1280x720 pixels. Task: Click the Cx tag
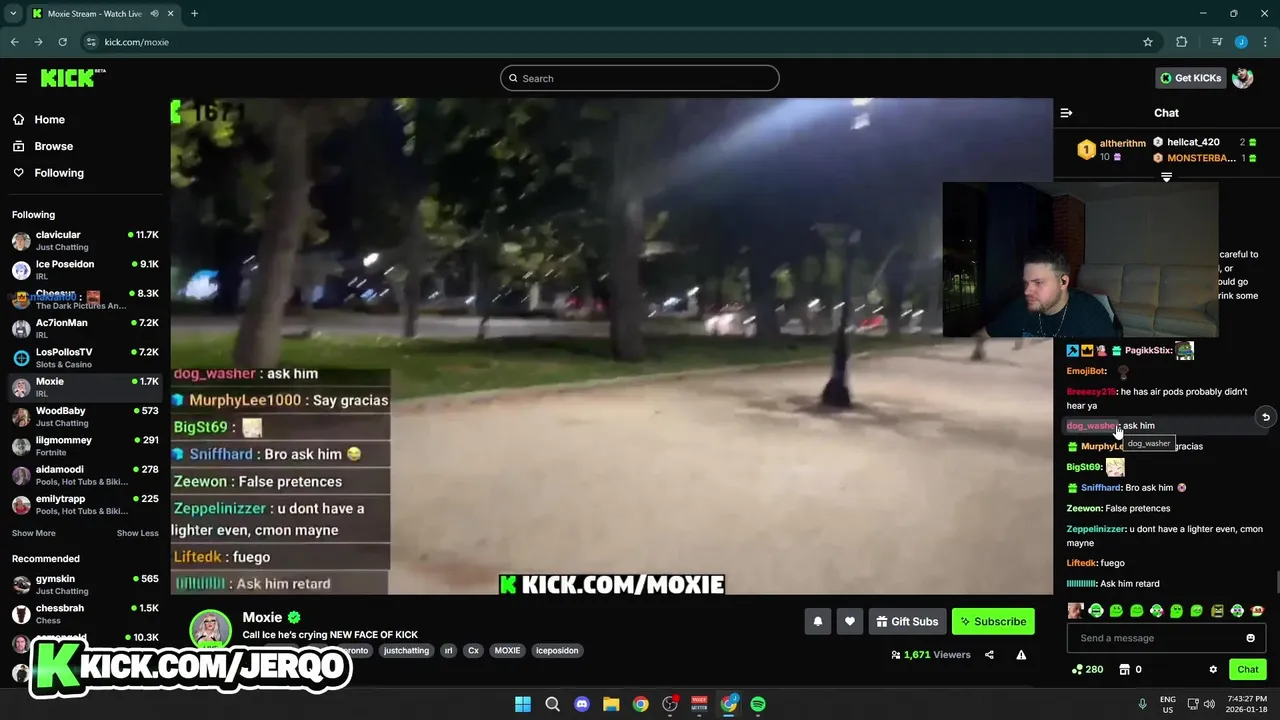pyautogui.click(x=473, y=650)
